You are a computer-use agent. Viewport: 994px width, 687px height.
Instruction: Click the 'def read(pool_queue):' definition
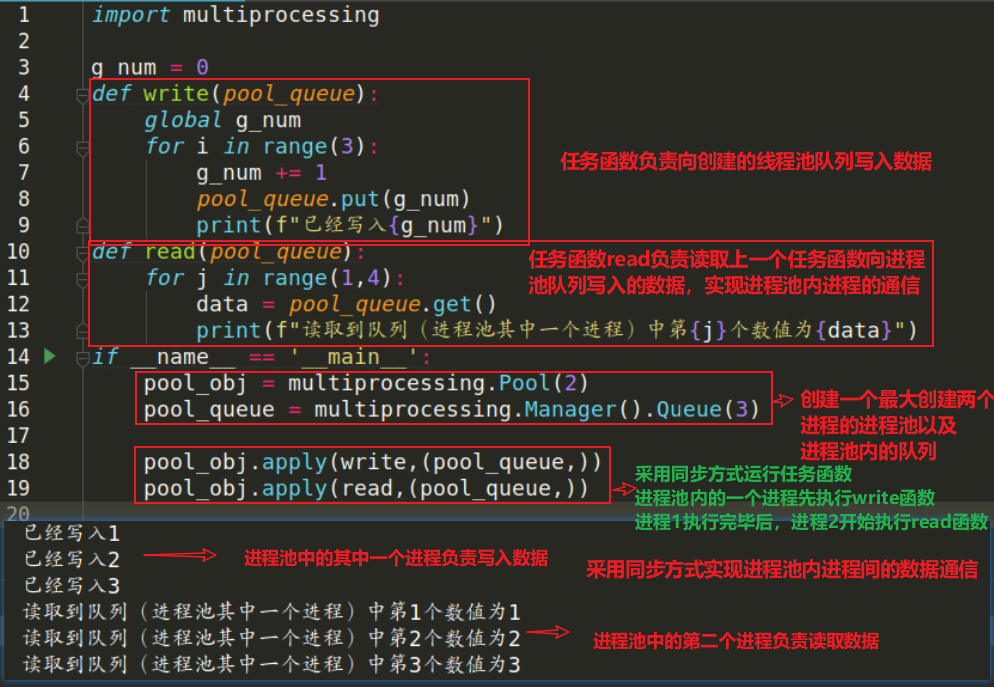click(x=228, y=252)
